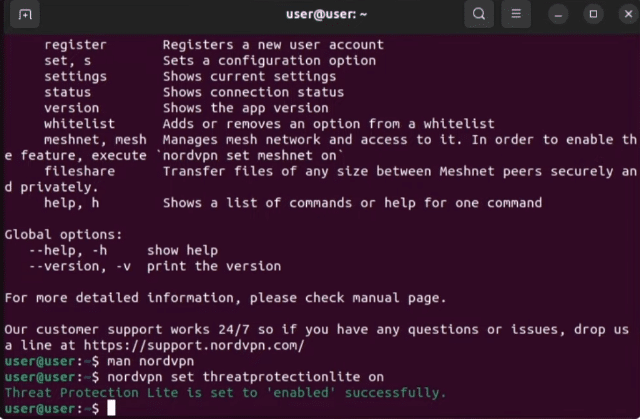Open the terminal search

coord(479,14)
